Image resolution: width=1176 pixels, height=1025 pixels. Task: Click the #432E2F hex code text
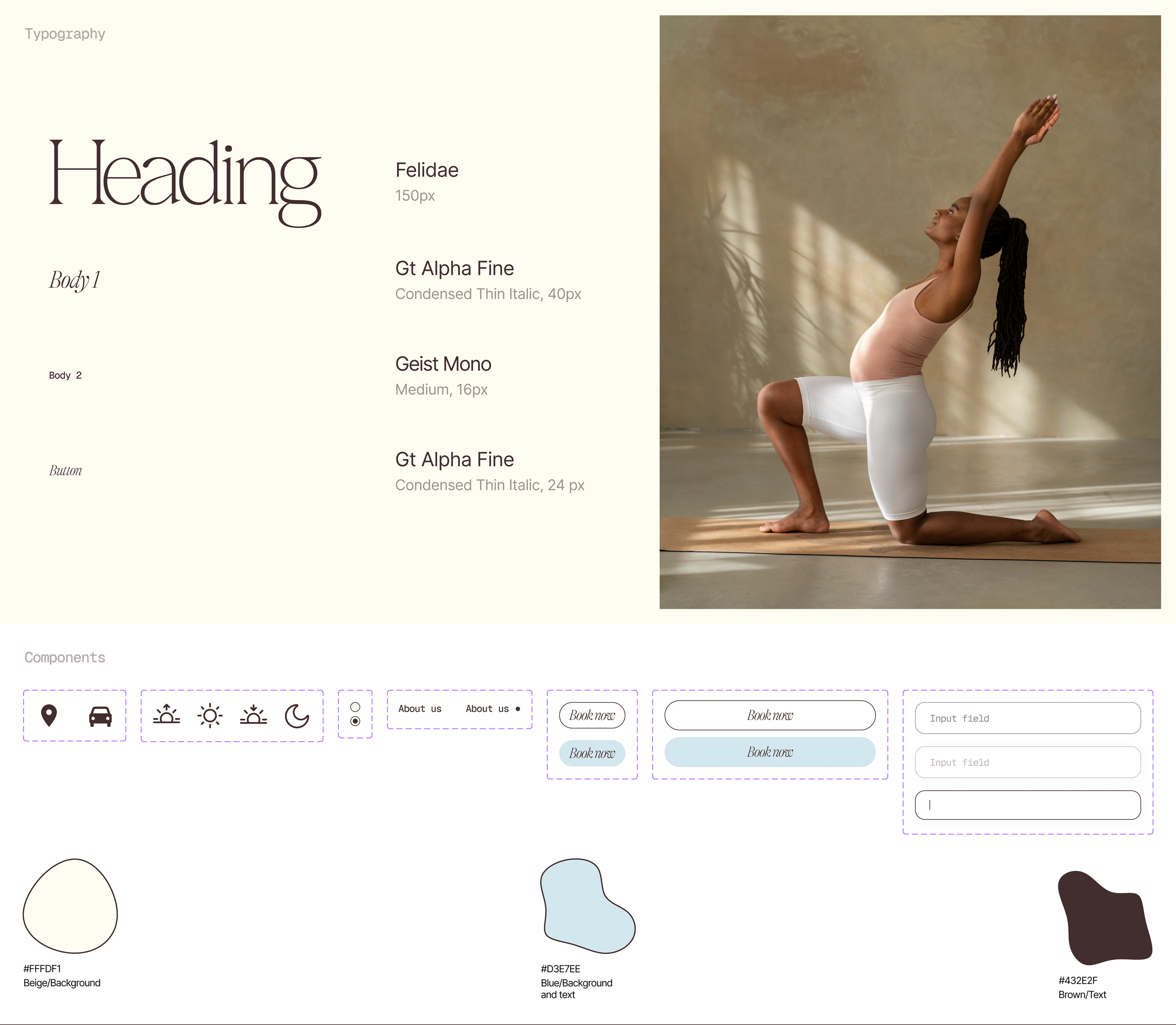point(1078,981)
